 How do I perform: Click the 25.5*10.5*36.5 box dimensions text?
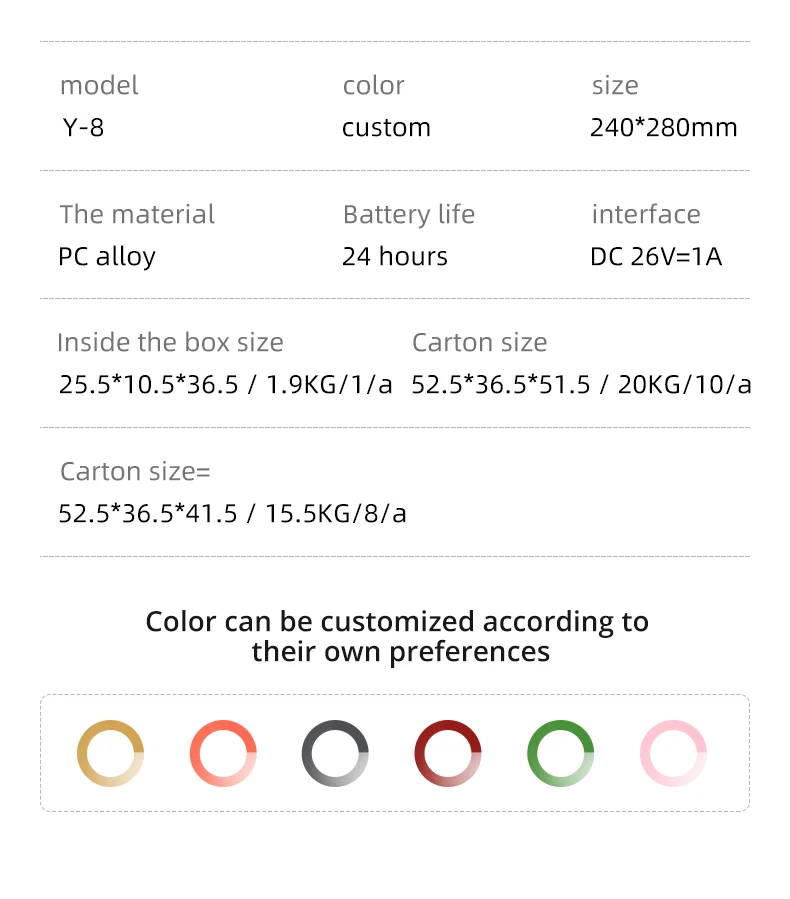[225, 385]
